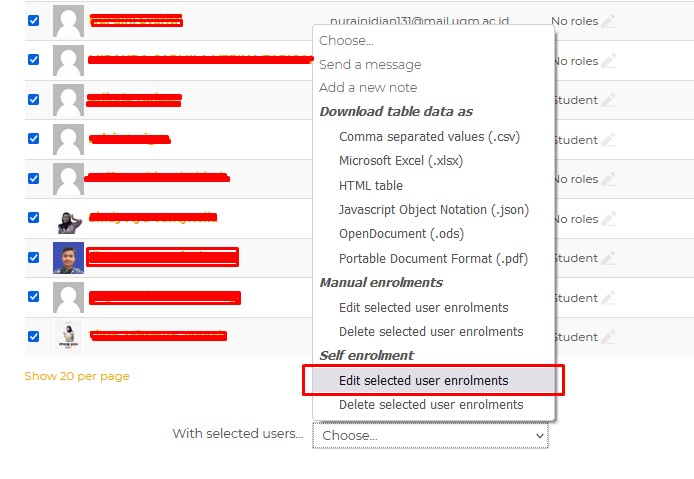Choose 'Send a message' from the dropdown list

coord(370,64)
